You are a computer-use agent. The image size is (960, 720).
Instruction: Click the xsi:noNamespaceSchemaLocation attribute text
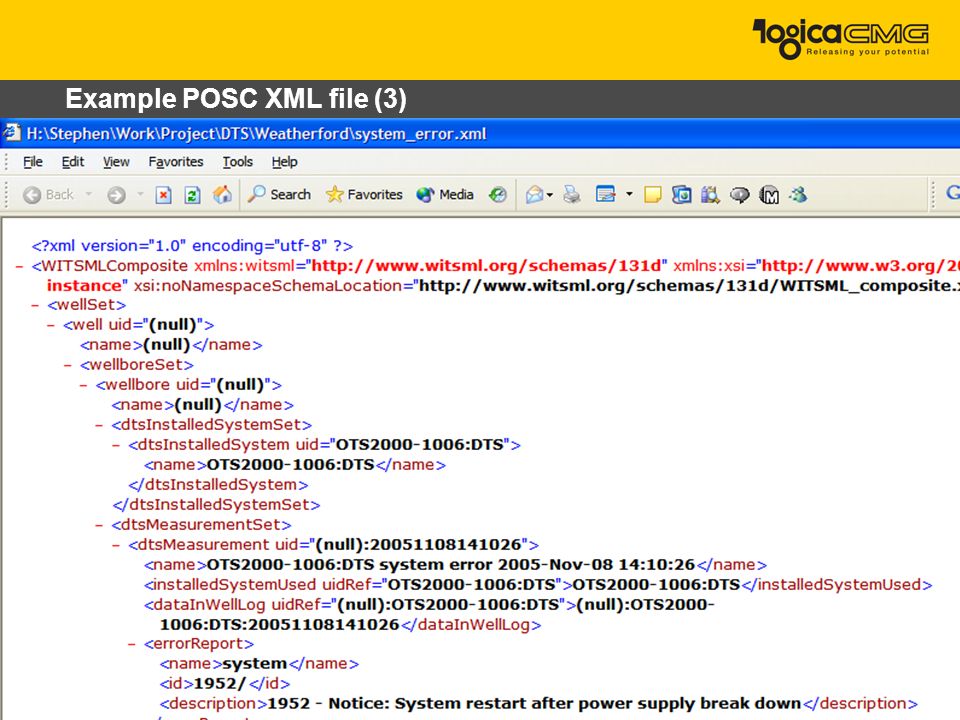tap(268, 286)
